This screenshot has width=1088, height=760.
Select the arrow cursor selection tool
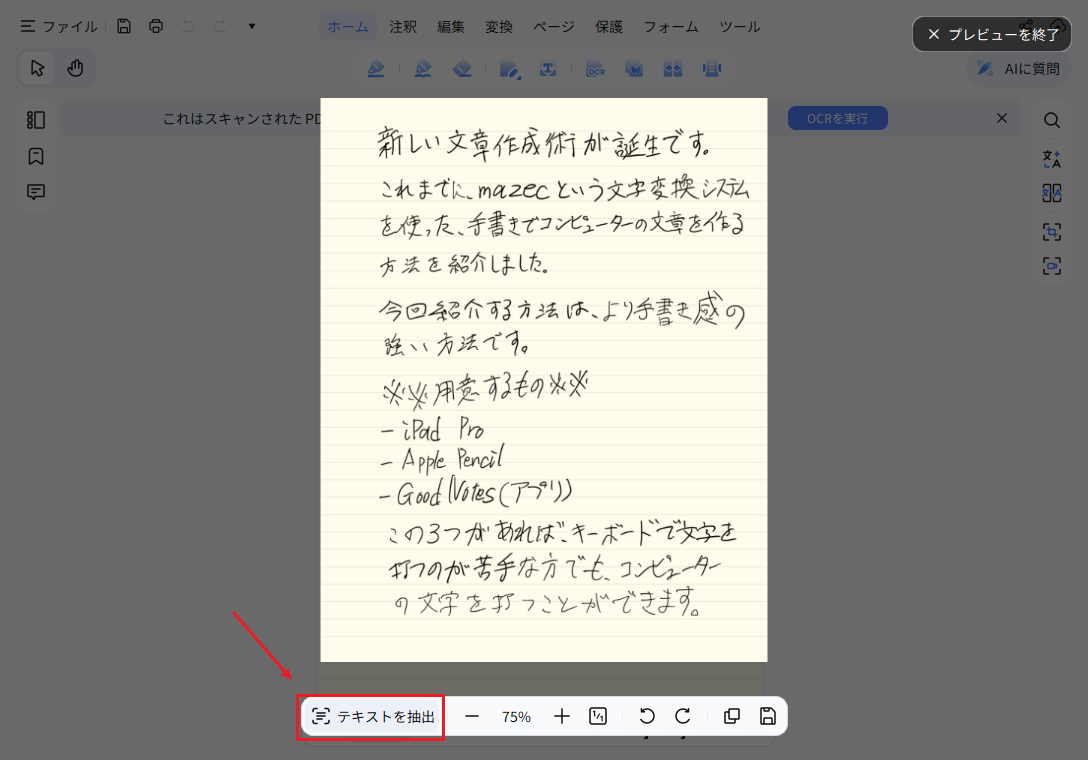(x=37, y=68)
